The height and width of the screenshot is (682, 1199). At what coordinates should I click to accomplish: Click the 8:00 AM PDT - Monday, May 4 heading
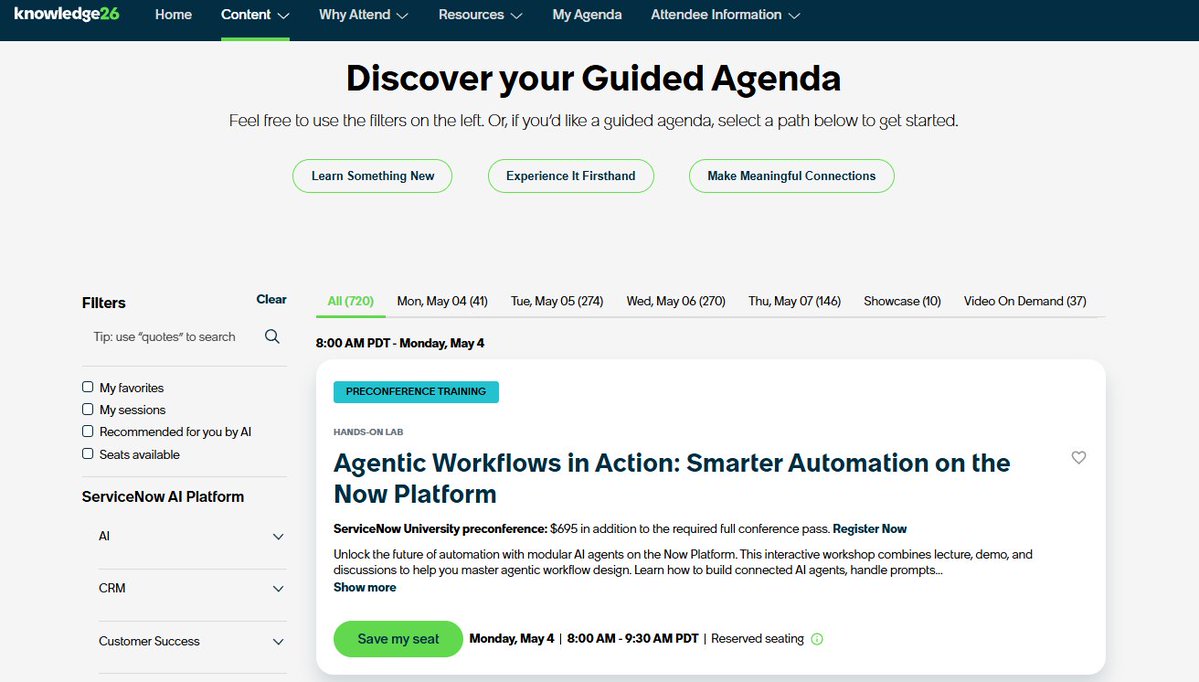point(400,343)
